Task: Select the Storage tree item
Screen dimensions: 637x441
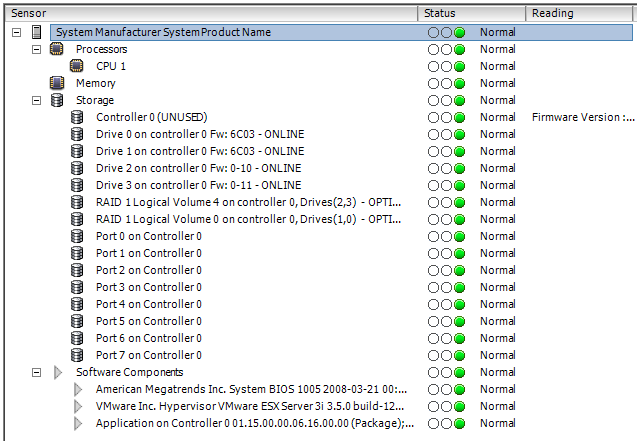Action: (95, 101)
